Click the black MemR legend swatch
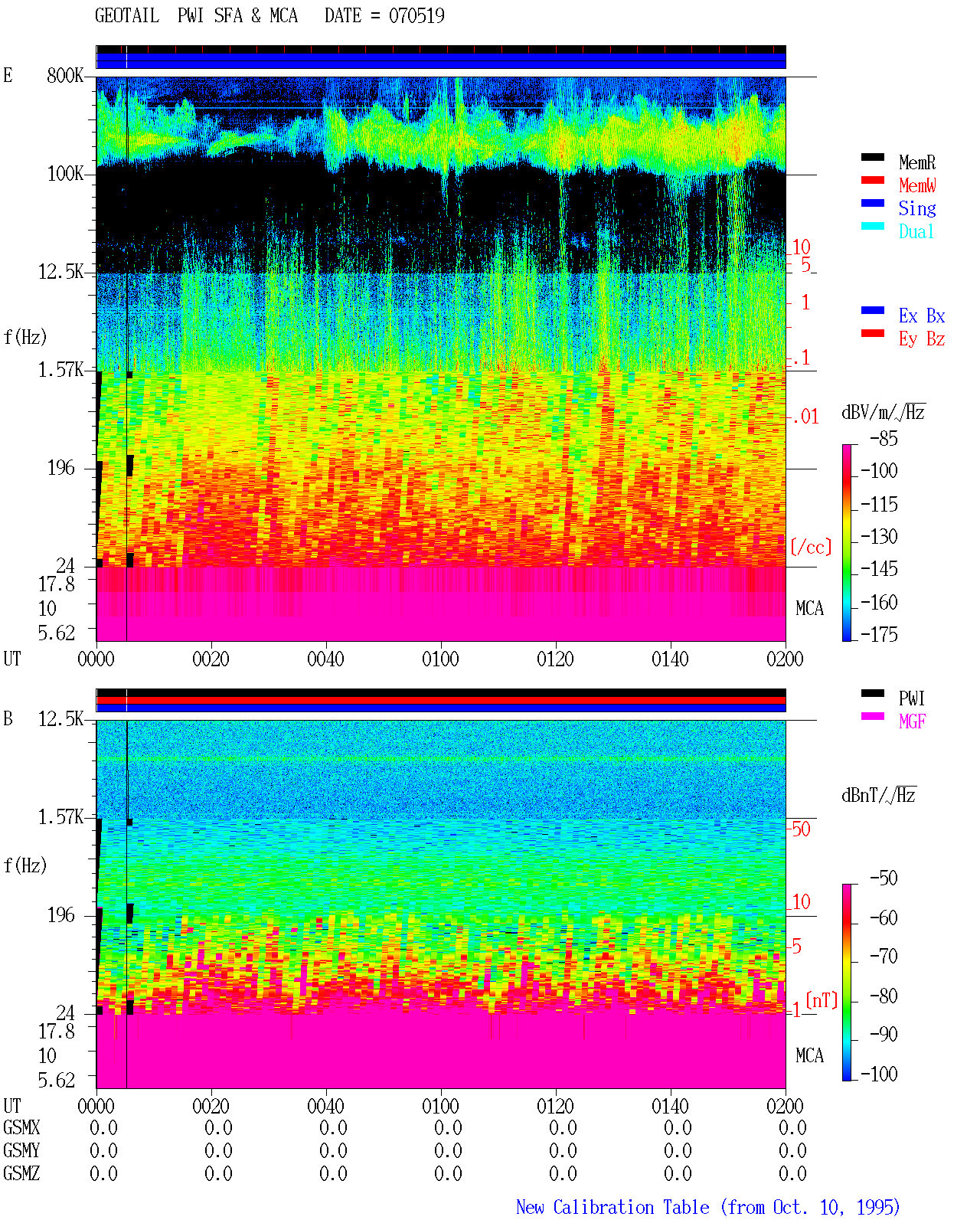Viewport: 980px width, 1220px height. click(x=873, y=158)
